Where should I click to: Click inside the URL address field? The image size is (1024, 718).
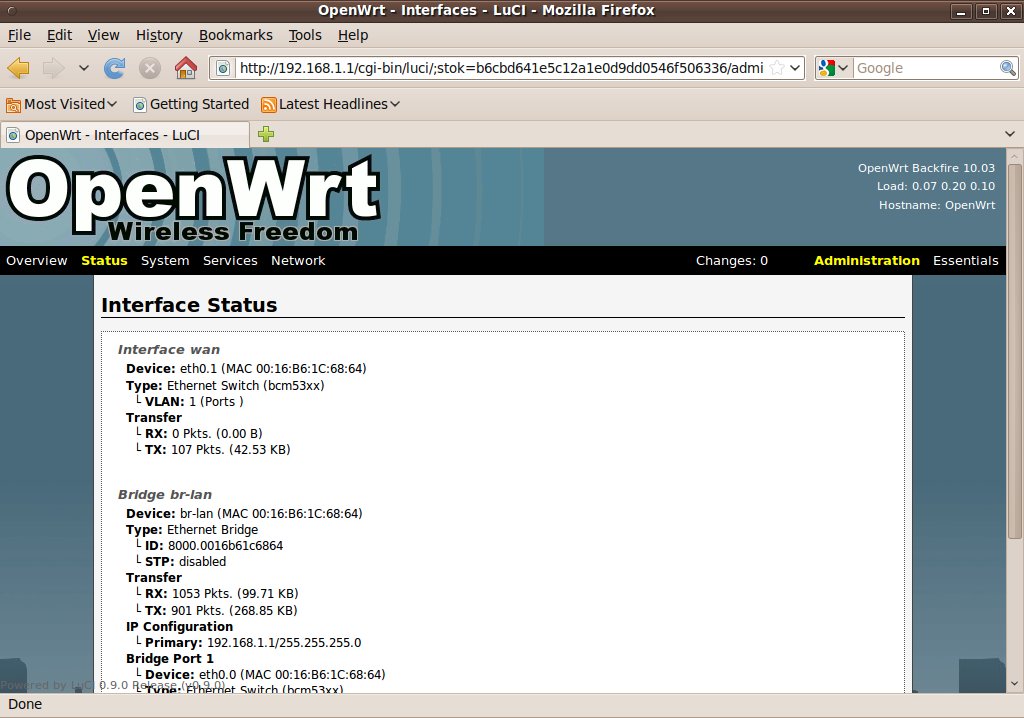(500, 68)
